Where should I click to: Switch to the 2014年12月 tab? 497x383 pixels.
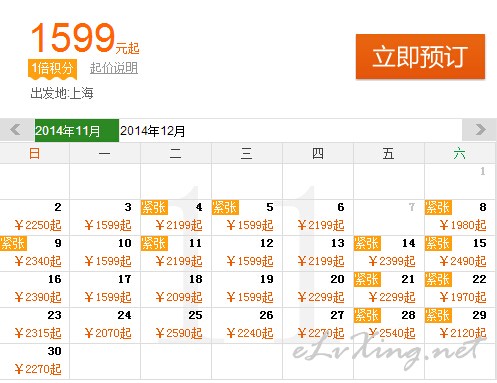point(152,131)
